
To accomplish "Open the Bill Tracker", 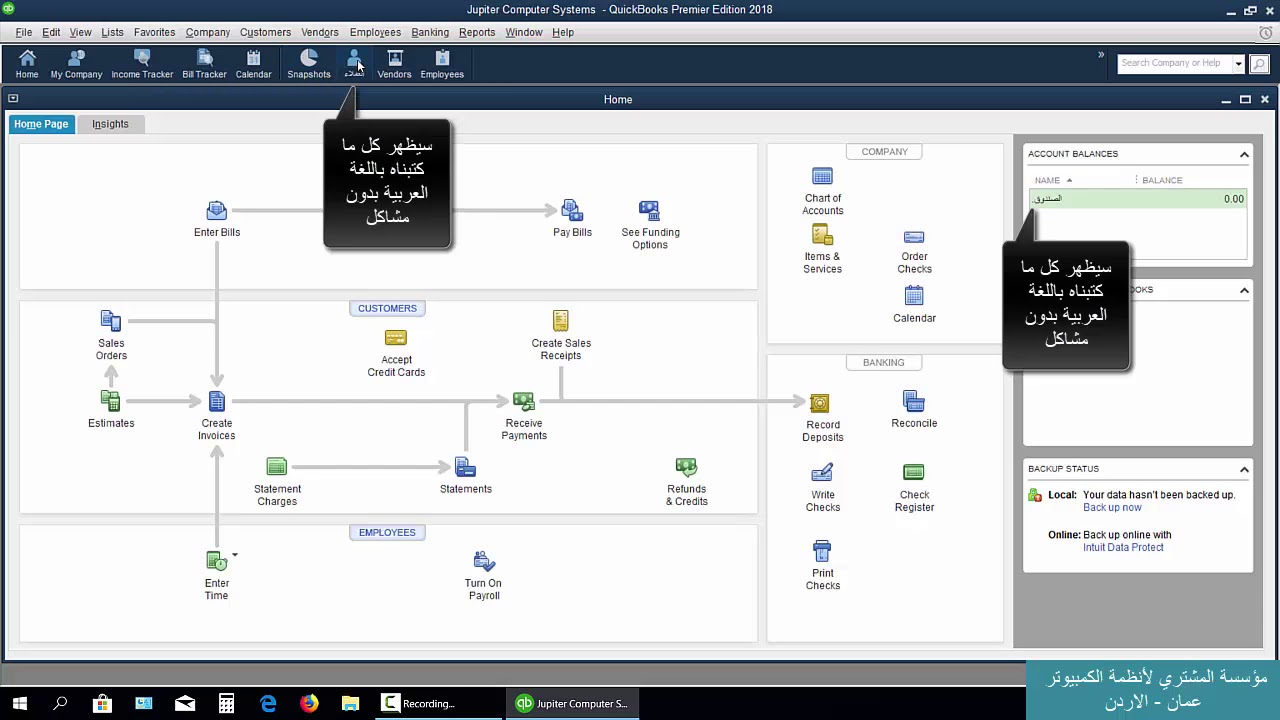I will coord(204,64).
